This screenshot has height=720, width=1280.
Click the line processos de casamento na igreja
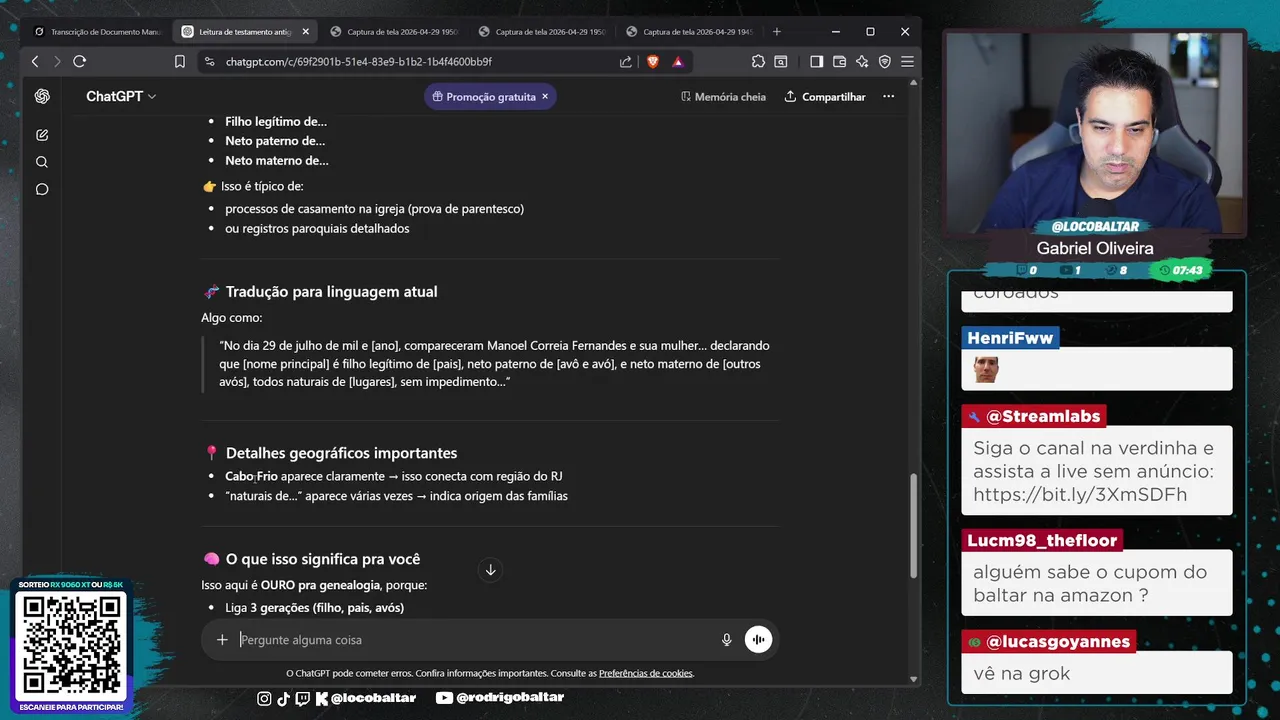point(374,209)
